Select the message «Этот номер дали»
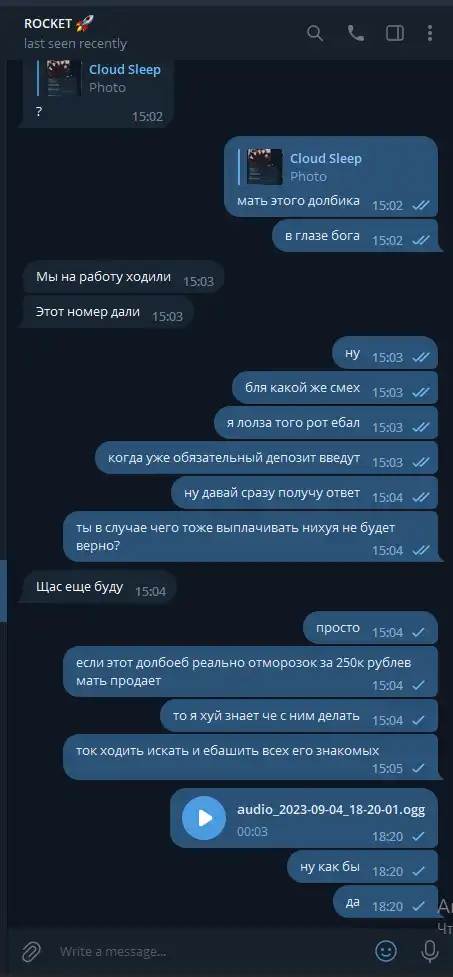This screenshot has height=977, width=453. click(x=108, y=313)
